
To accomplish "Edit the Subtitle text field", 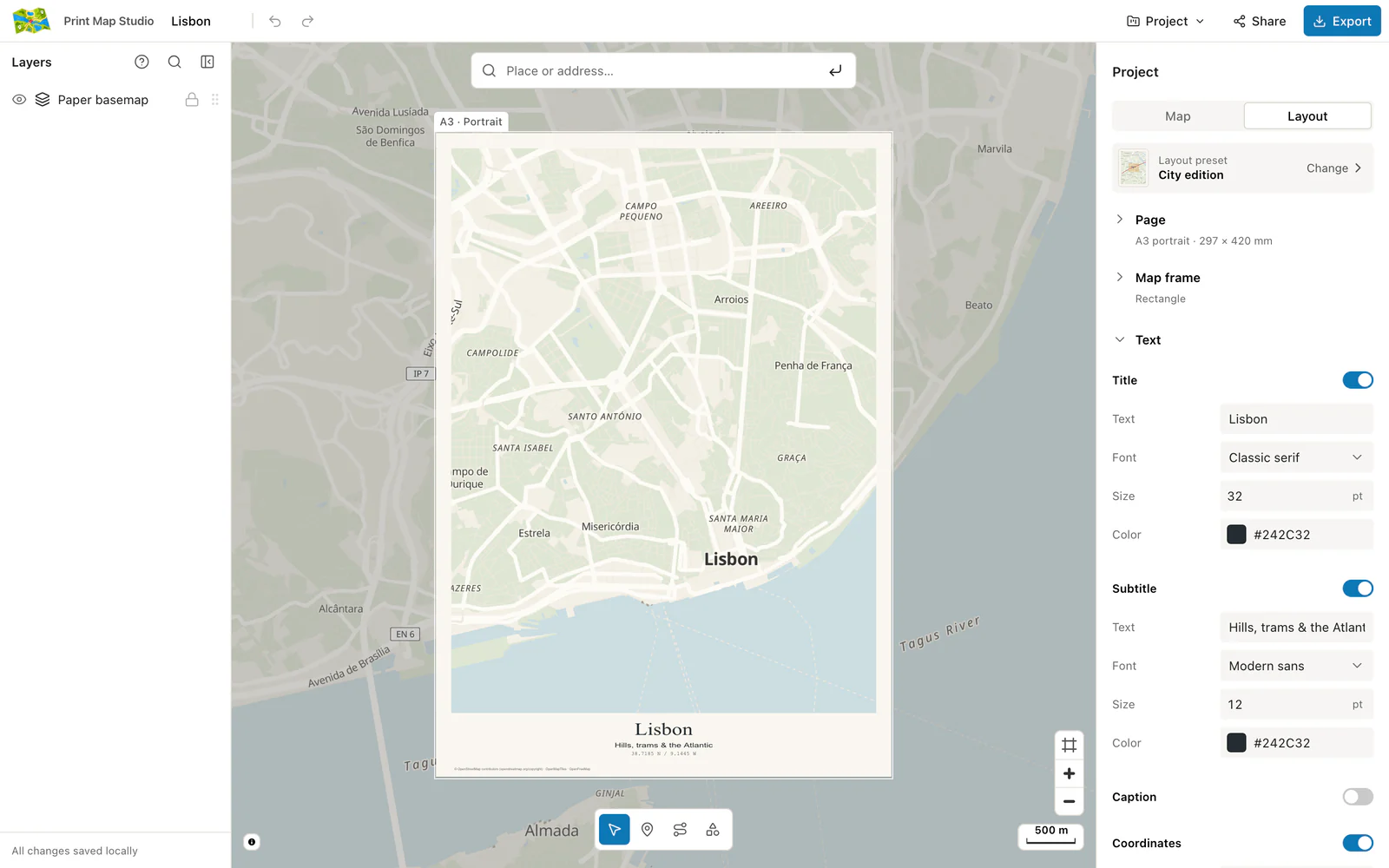I will pyautogui.click(x=1296, y=628).
